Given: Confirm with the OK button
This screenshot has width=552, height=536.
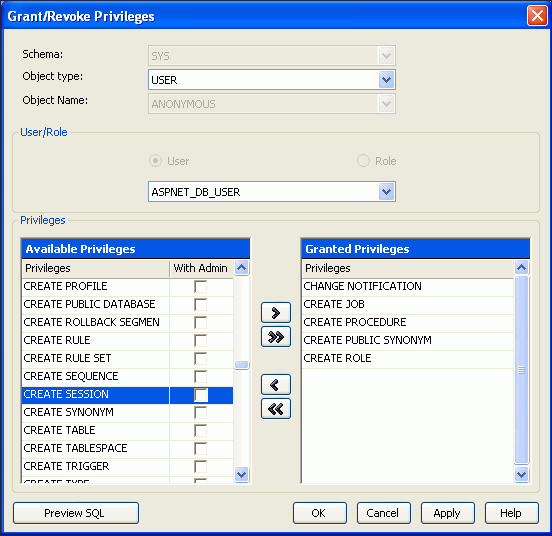Looking at the screenshot, I should (320, 513).
